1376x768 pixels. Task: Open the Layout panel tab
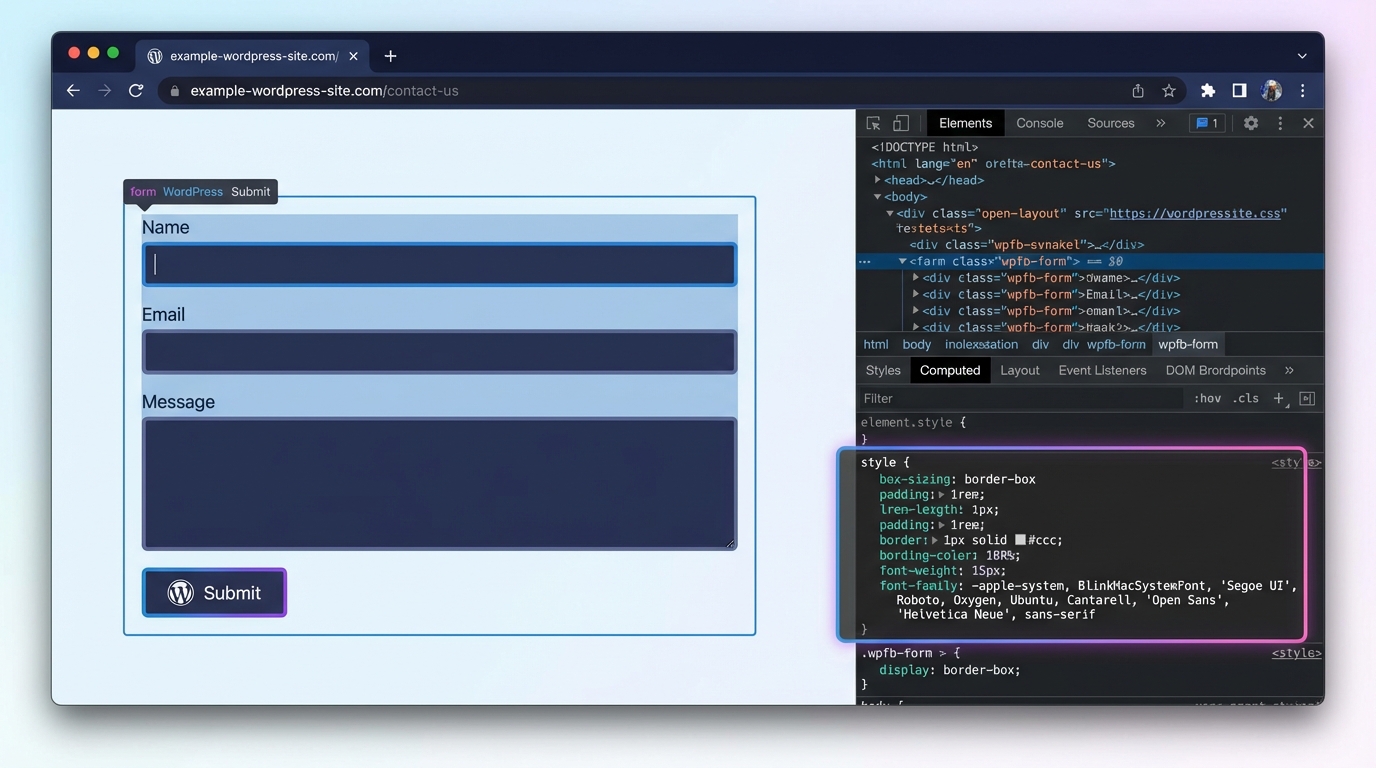point(1020,370)
